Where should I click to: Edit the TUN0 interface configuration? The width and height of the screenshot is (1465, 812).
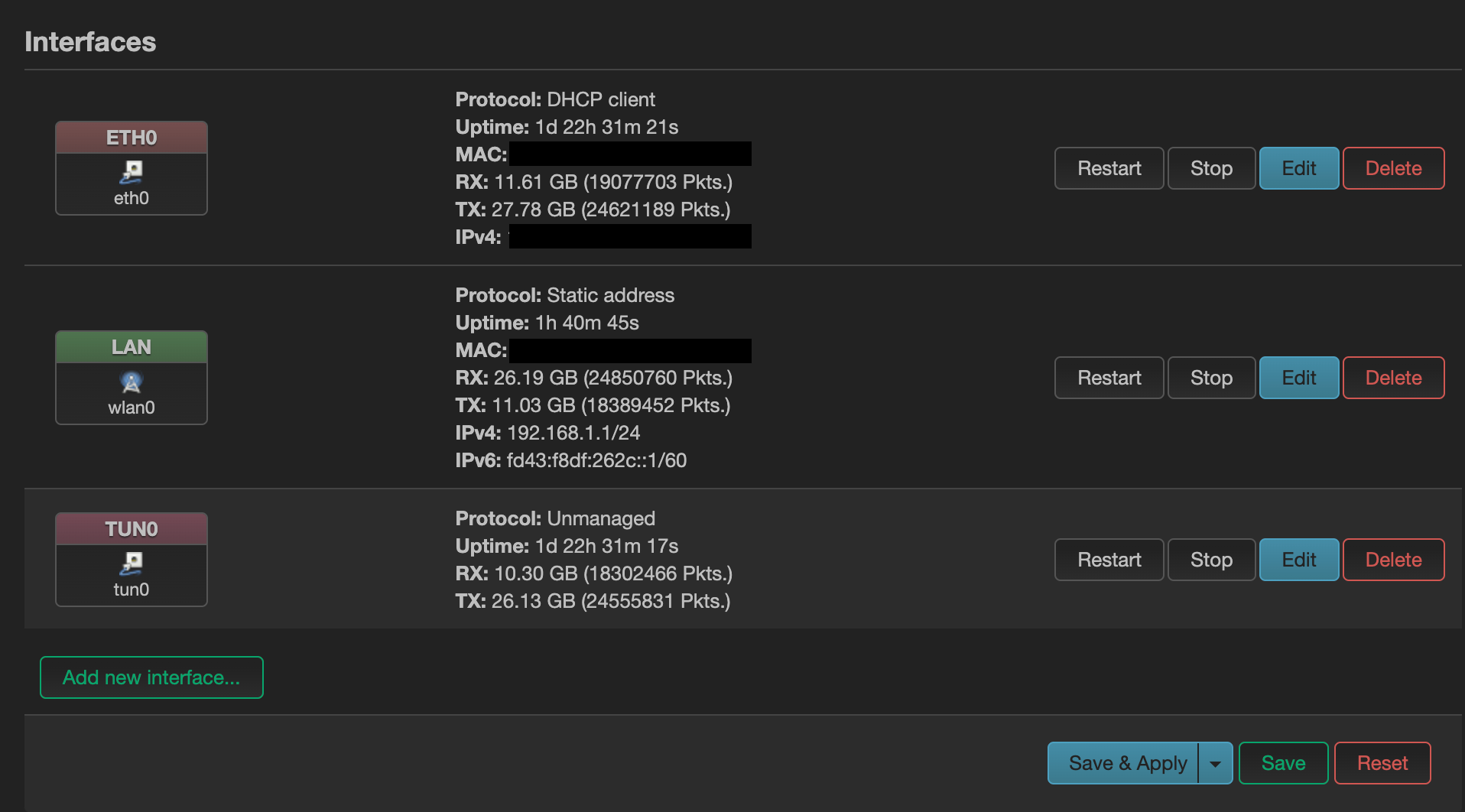pos(1298,560)
